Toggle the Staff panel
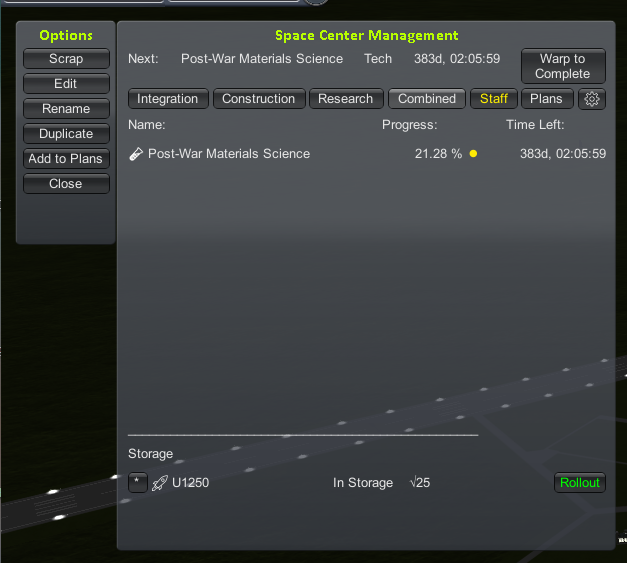627x563 pixels. coord(494,99)
